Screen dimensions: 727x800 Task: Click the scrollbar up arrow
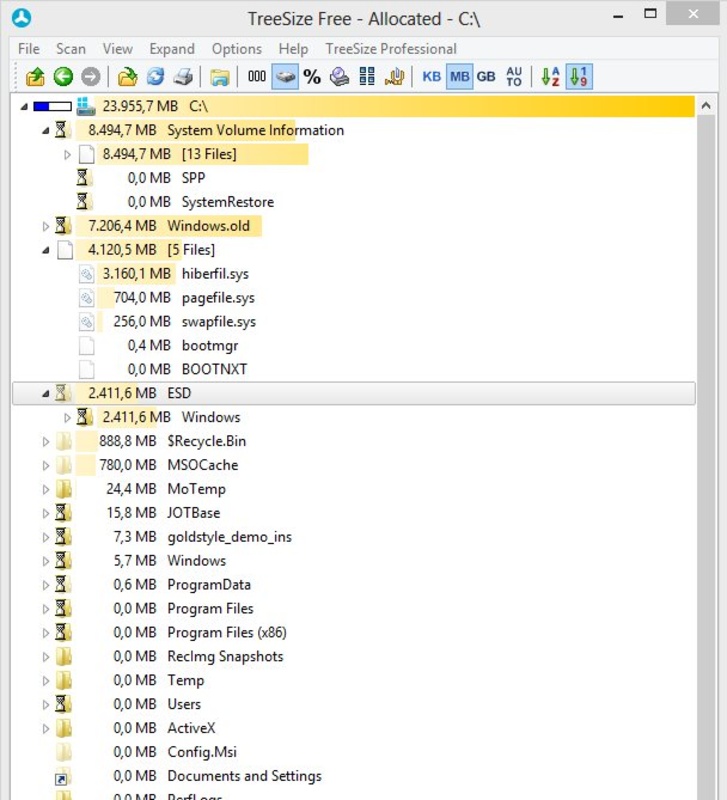(706, 106)
